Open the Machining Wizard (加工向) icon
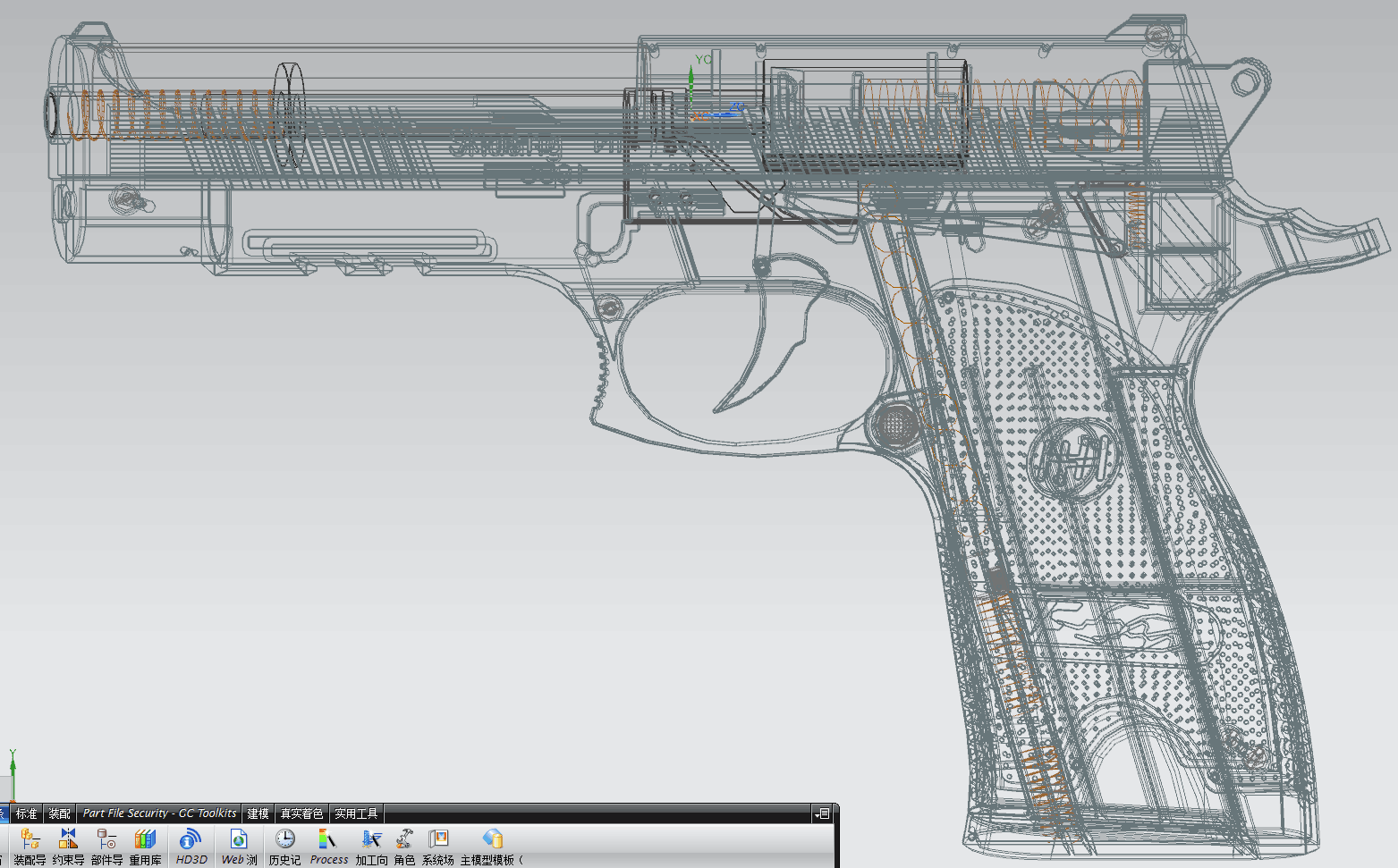The height and width of the screenshot is (868, 1398). [x=371, y=840]
